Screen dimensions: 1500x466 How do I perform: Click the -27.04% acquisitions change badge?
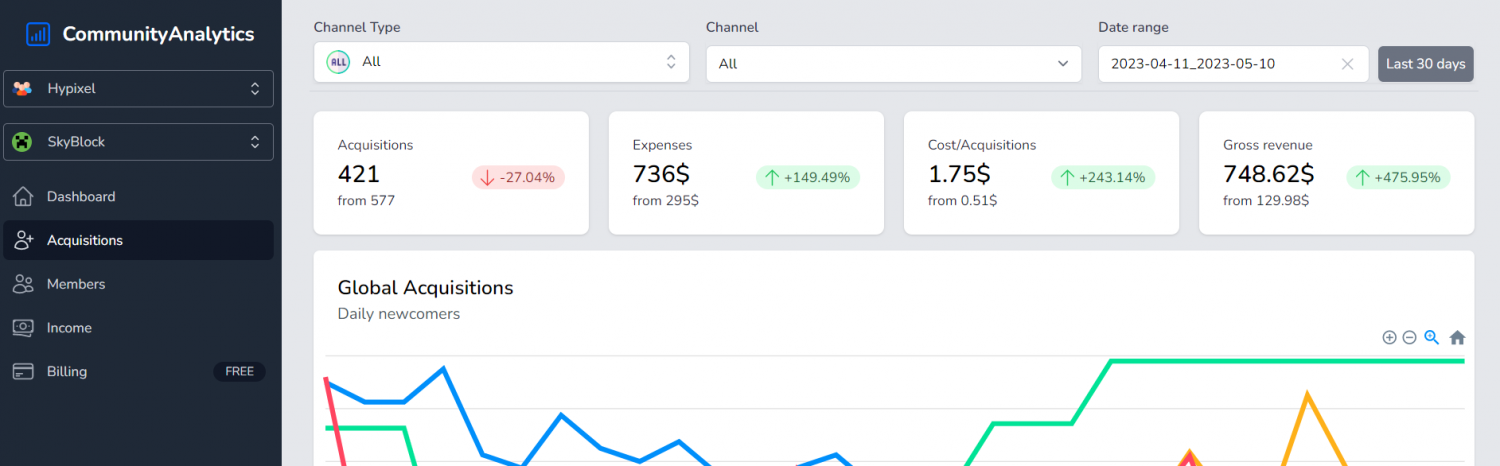point(518,177)
